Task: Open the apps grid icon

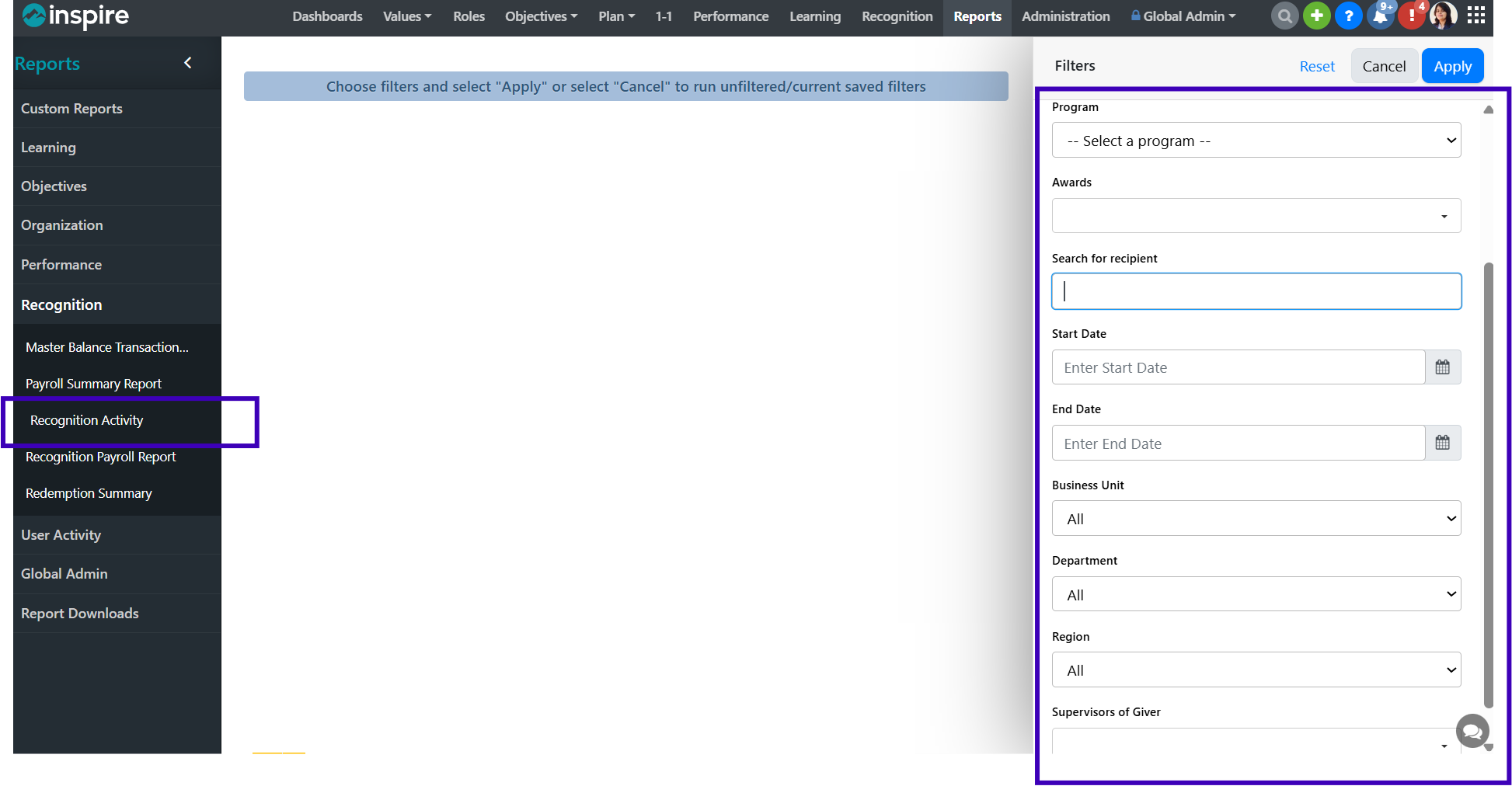Action: coord(1476,16)
